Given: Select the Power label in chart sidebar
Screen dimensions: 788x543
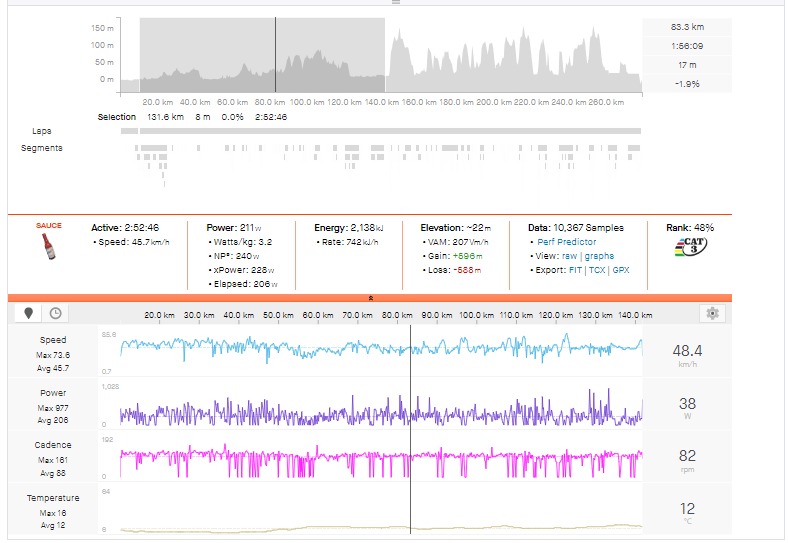Looking at the screenshot, I should (x=53, y=393).
